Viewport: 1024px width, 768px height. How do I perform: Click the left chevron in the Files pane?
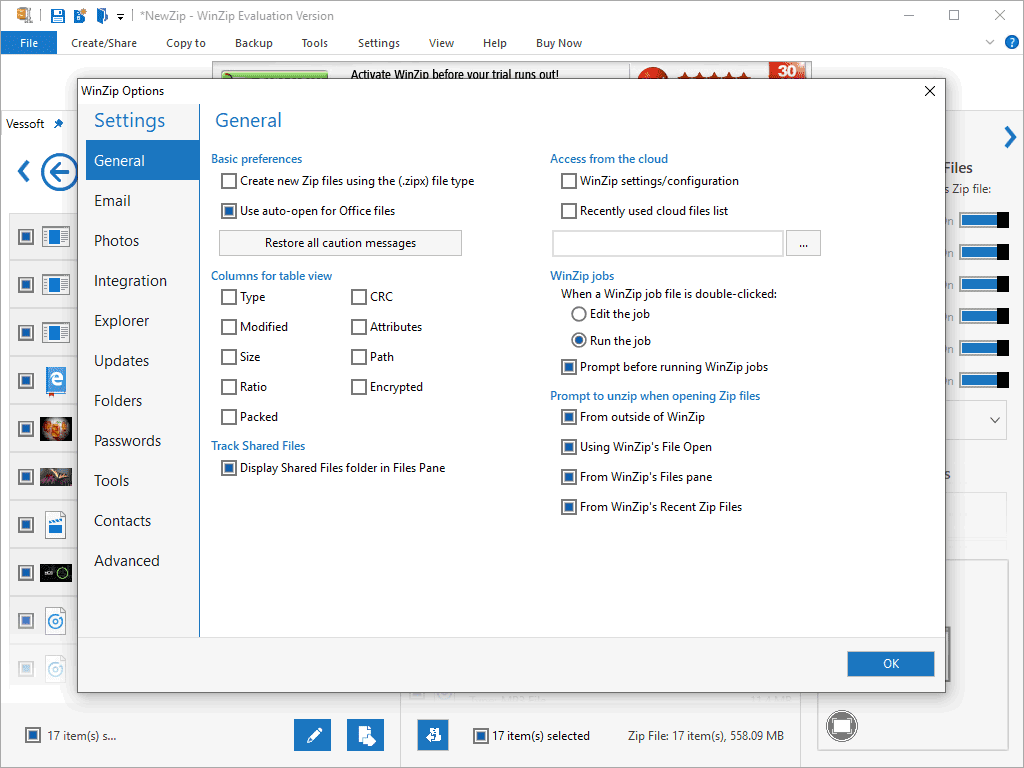click(24, 171)
